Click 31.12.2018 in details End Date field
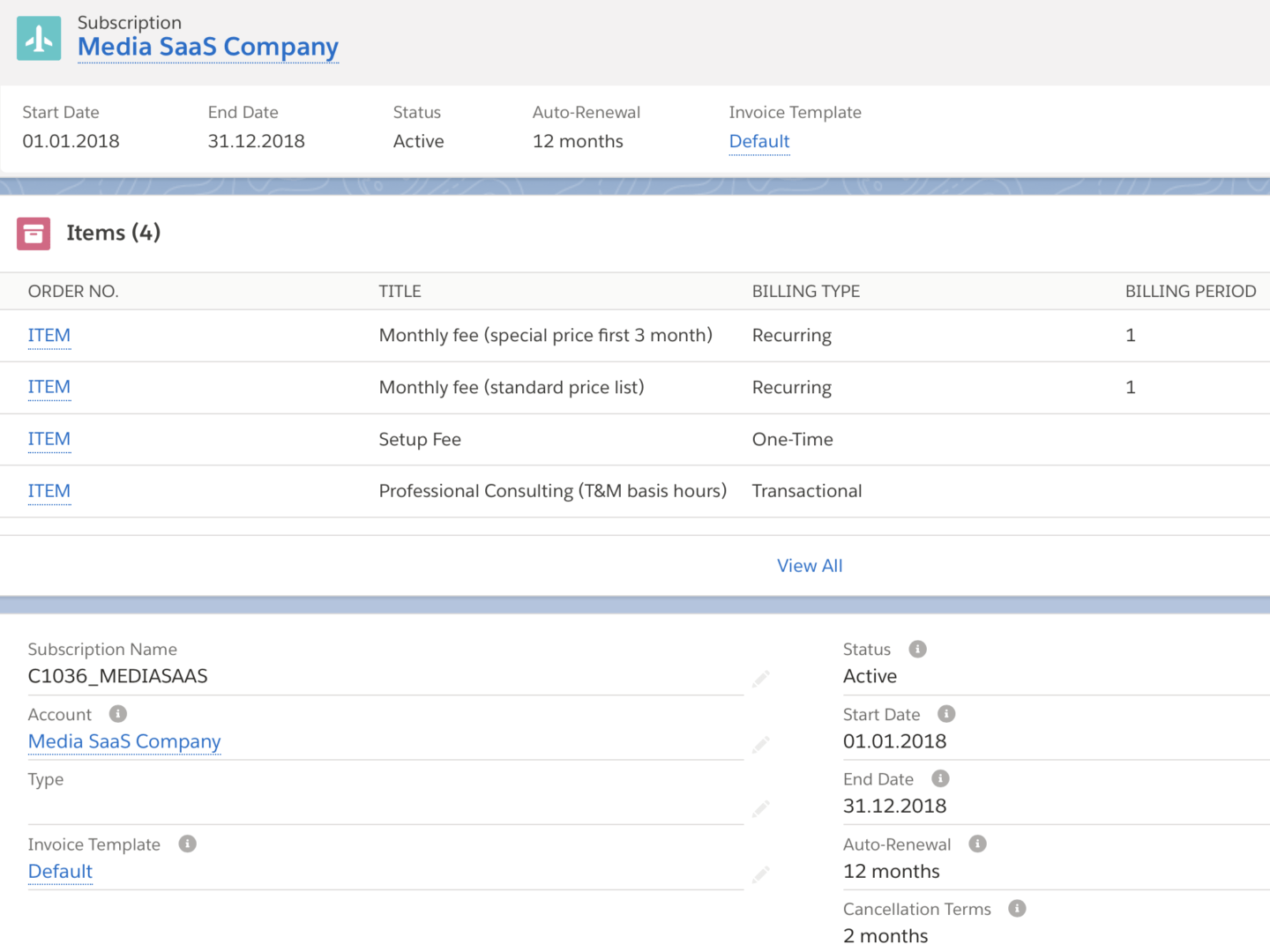 (894, 806)
